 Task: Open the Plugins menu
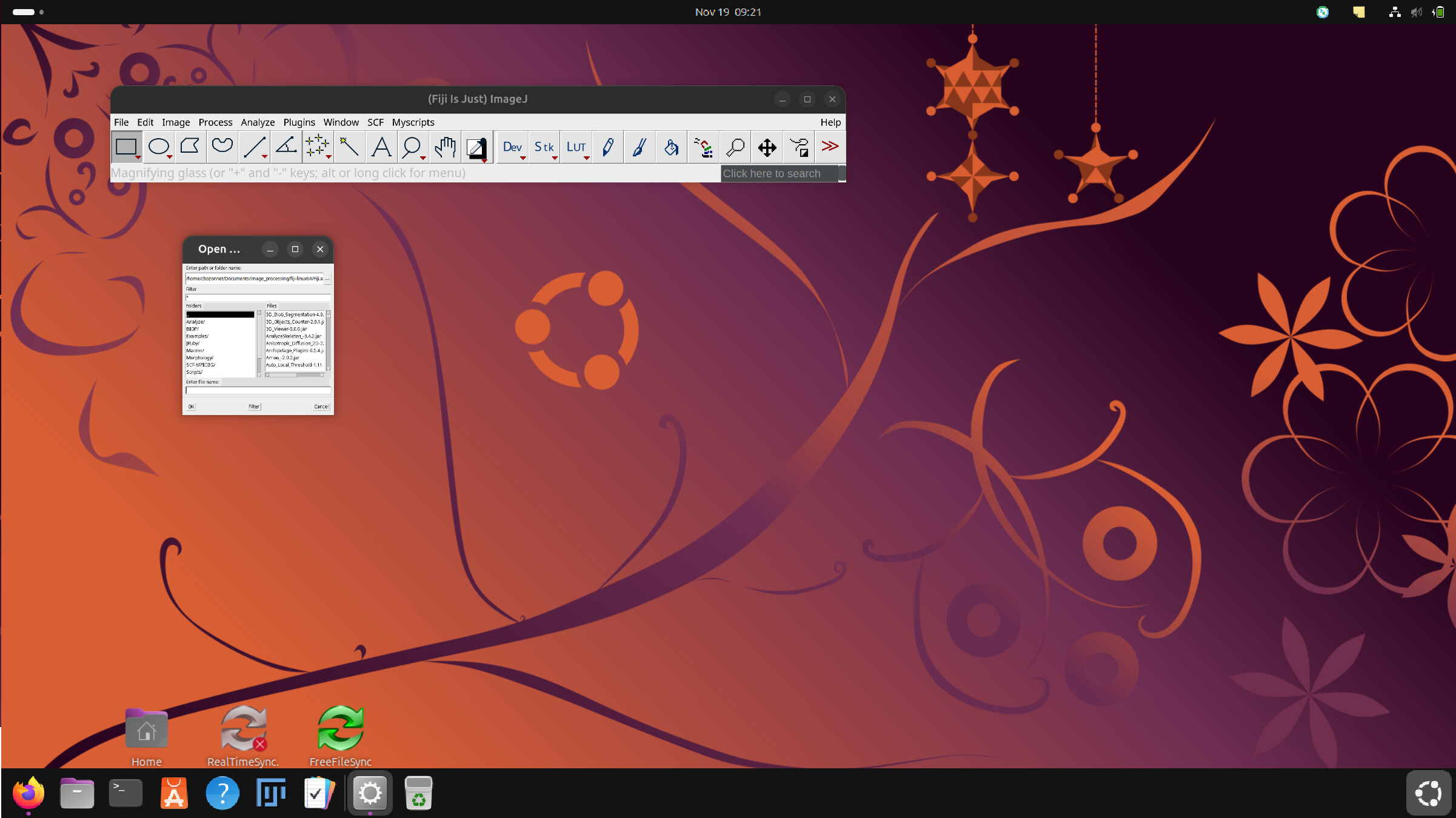point(299,122)
